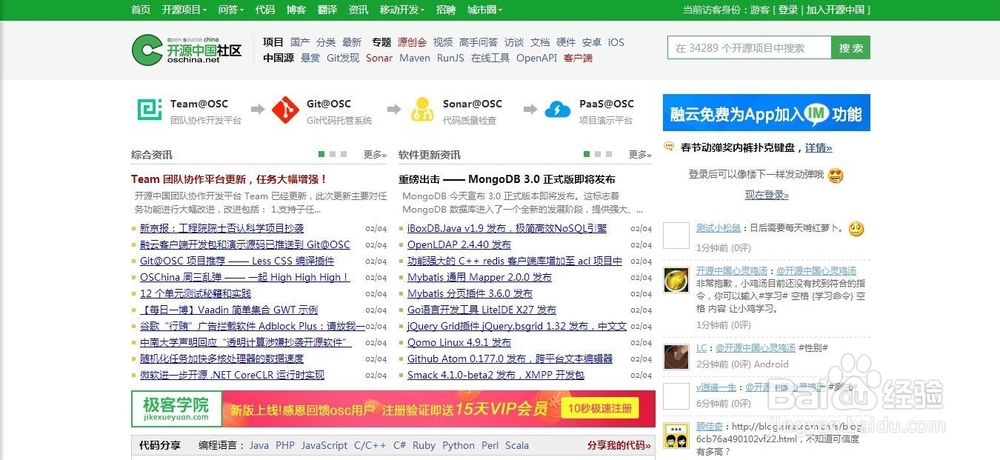Screen dimensions: 1000x460
Task: Expand the 城市圈 dropdown menu
Action: [x=484, y=10]
